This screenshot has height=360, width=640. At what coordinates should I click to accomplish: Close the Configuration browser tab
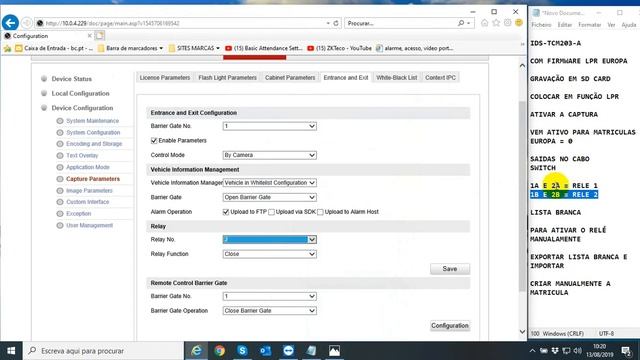89,36
